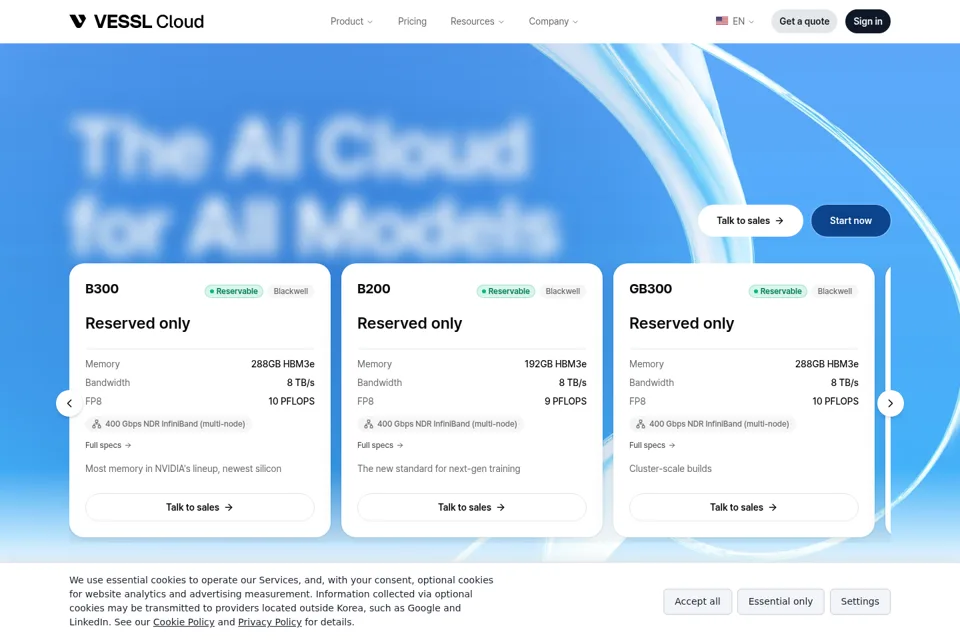
Task: Go to the Pricing page
Action: (x=412, y=21)
